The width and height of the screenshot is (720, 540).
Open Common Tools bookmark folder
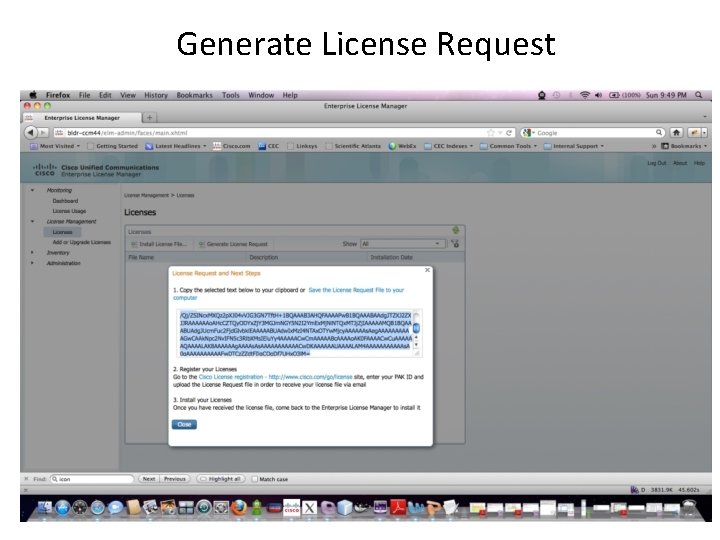[x=508, y=146]
